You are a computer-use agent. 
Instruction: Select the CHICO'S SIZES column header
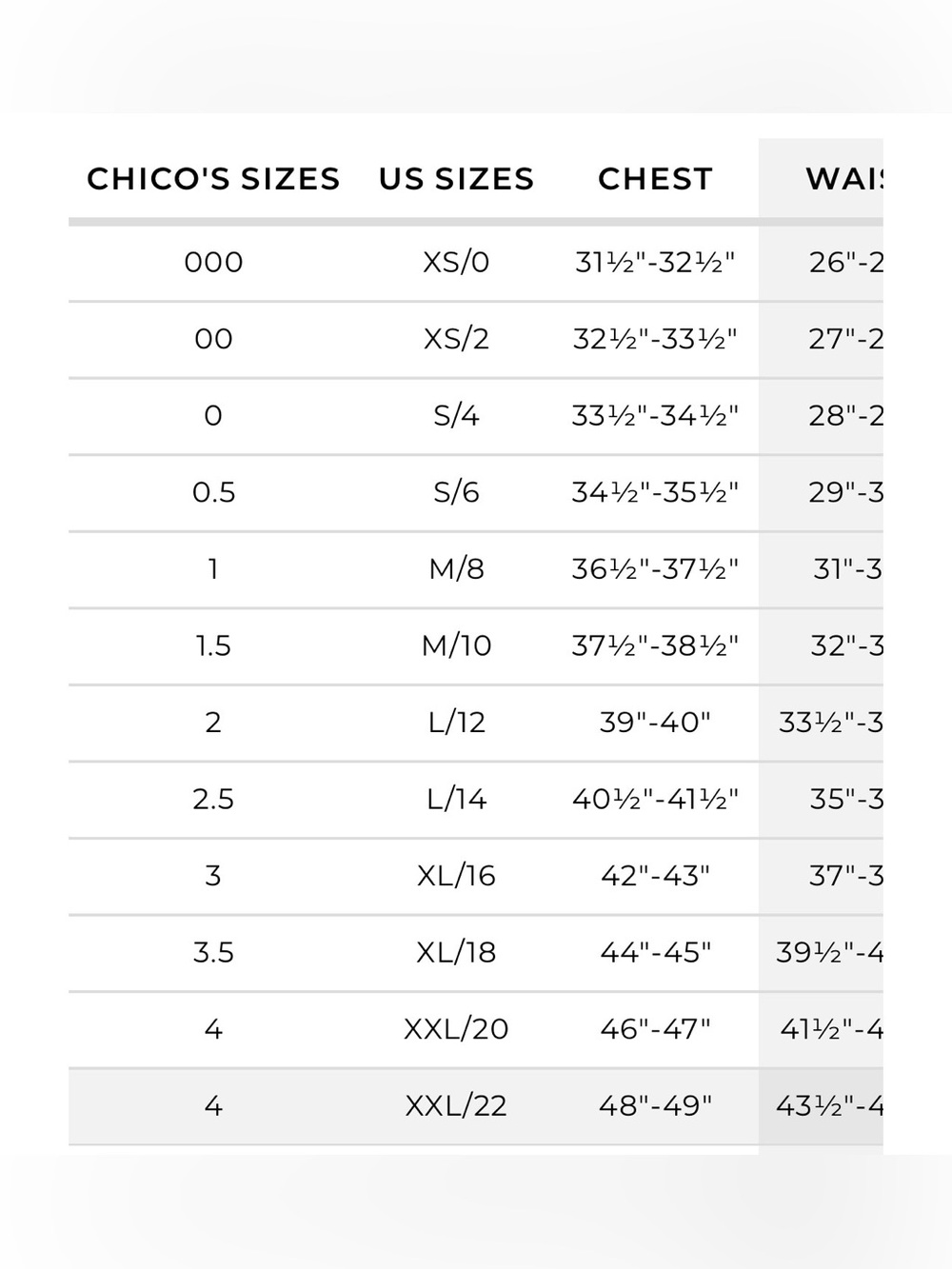(213, 179)
